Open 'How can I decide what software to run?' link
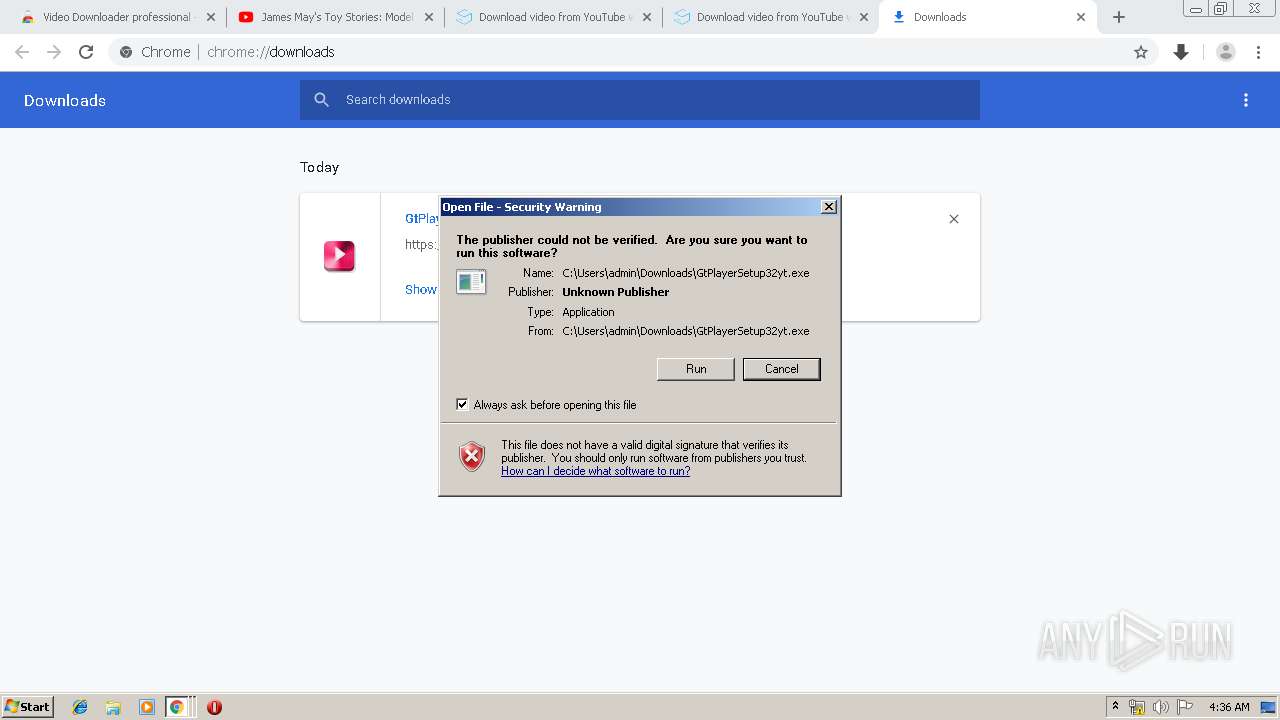The height and width of the screenshot is (720, 1280). (595, 471)
